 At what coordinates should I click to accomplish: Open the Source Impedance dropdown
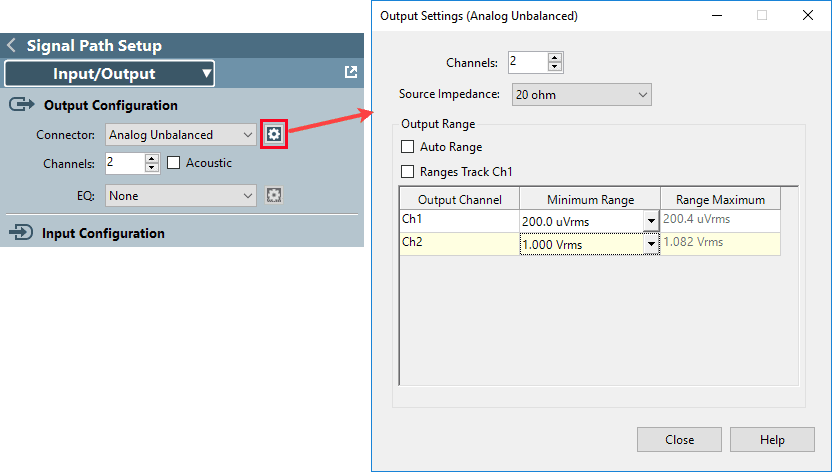(x=581, y=95)
